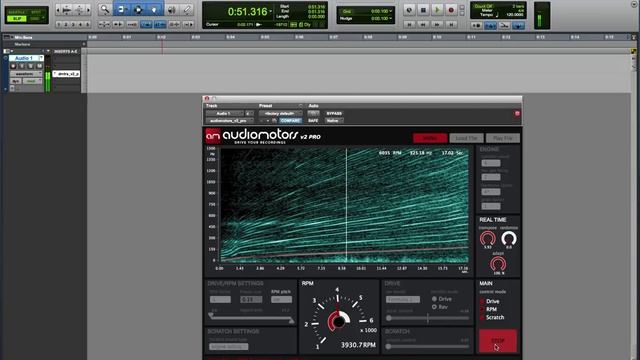Select RPM control mode in MAIN
The image size is (640, 360).
click(482, 309)
